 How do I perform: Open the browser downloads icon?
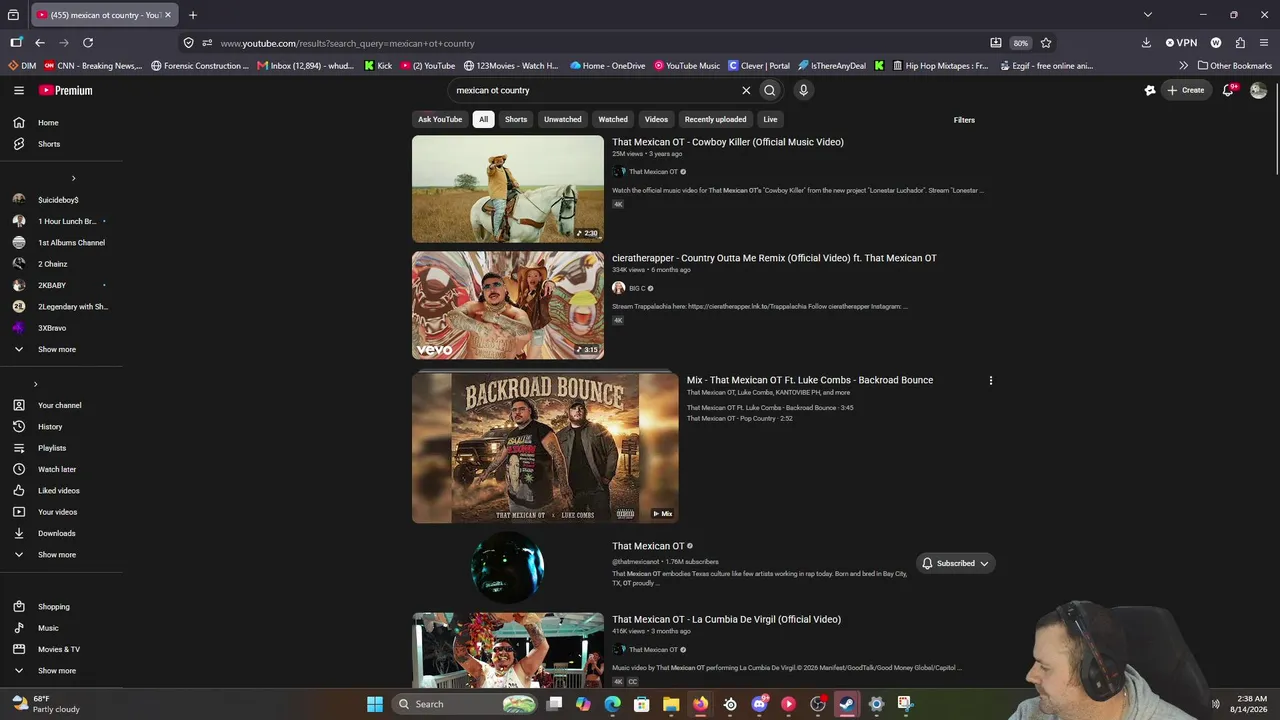click(x=1146, y=43)
